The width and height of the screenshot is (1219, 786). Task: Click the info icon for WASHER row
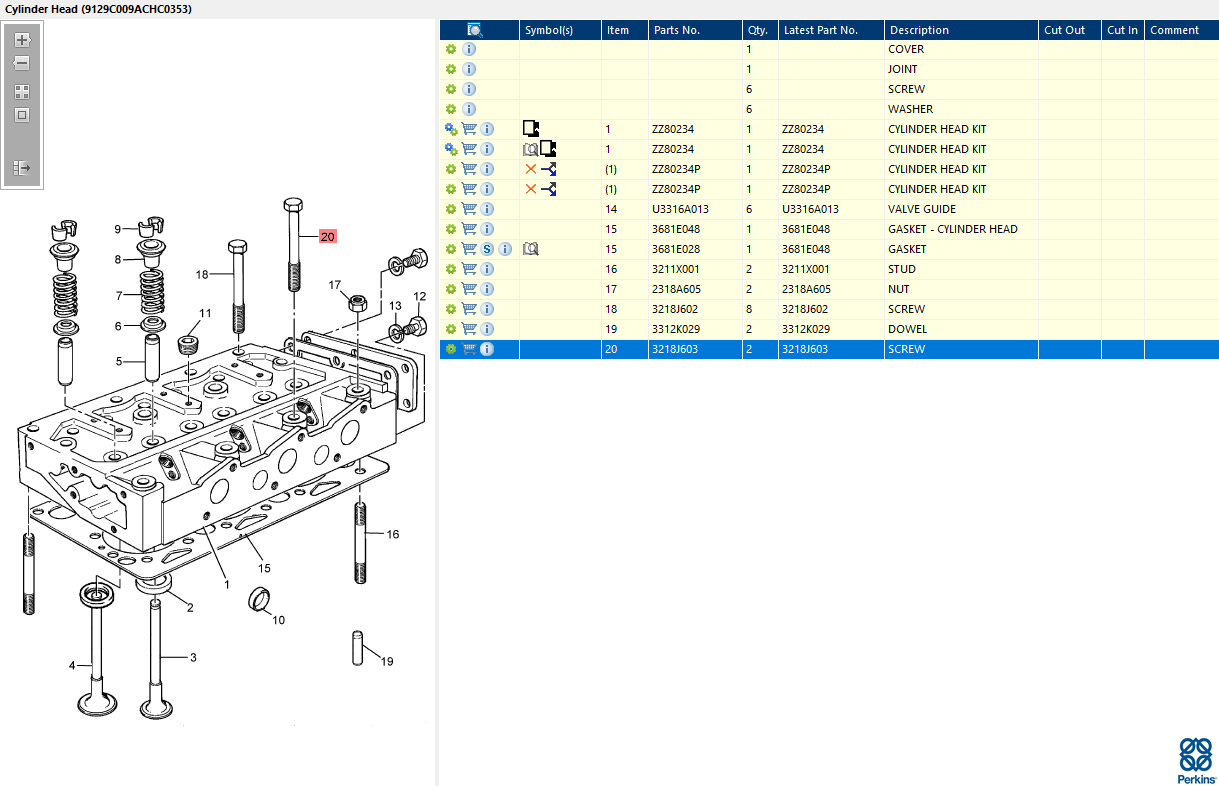pos(469,109)
